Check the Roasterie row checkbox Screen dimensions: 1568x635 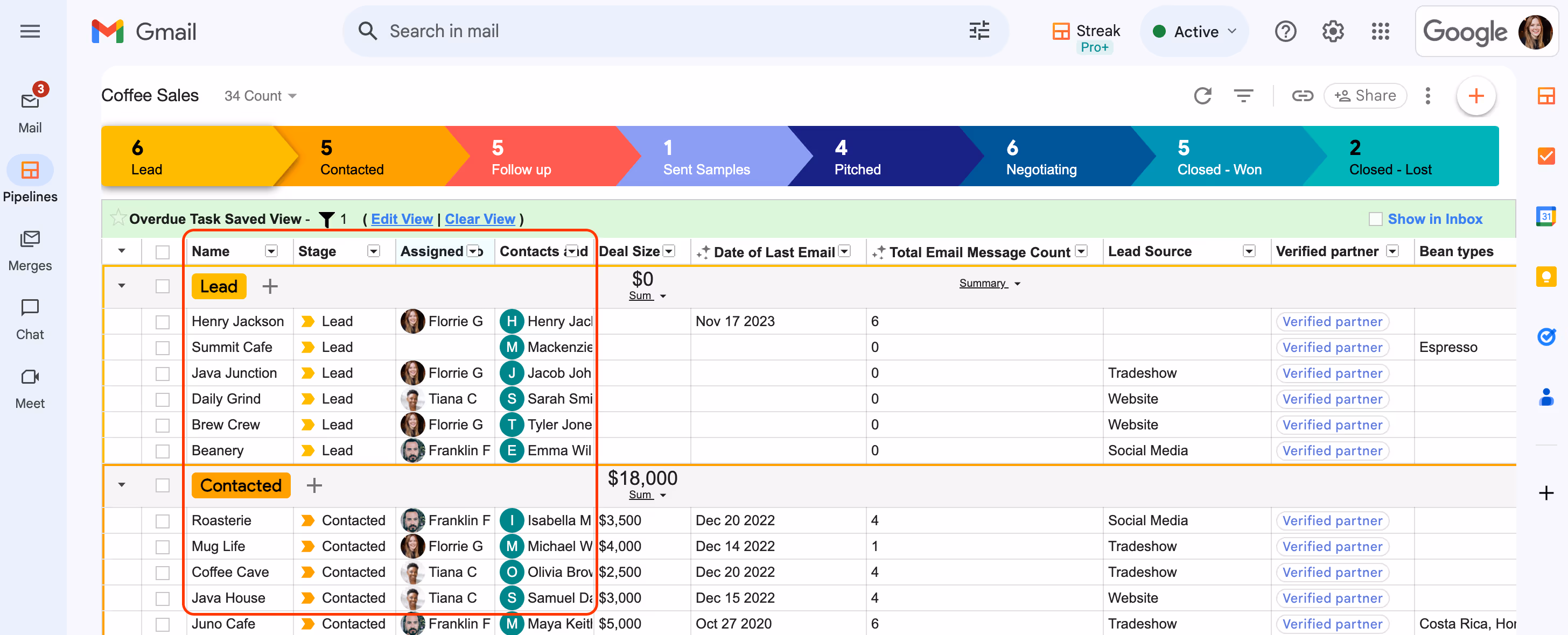[x=163, y=521]
